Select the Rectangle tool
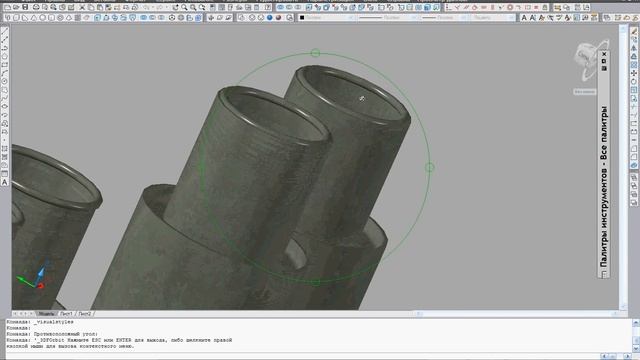Image resolution: width=640 pixels, height=360 pixels. point(4,64)
